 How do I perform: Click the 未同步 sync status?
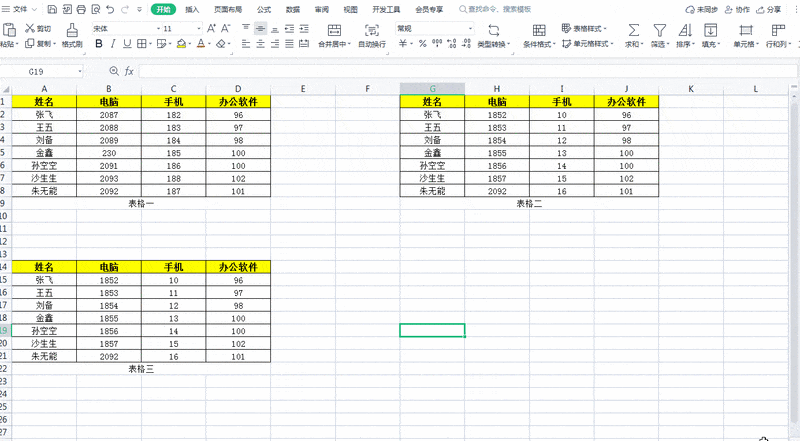702,9
